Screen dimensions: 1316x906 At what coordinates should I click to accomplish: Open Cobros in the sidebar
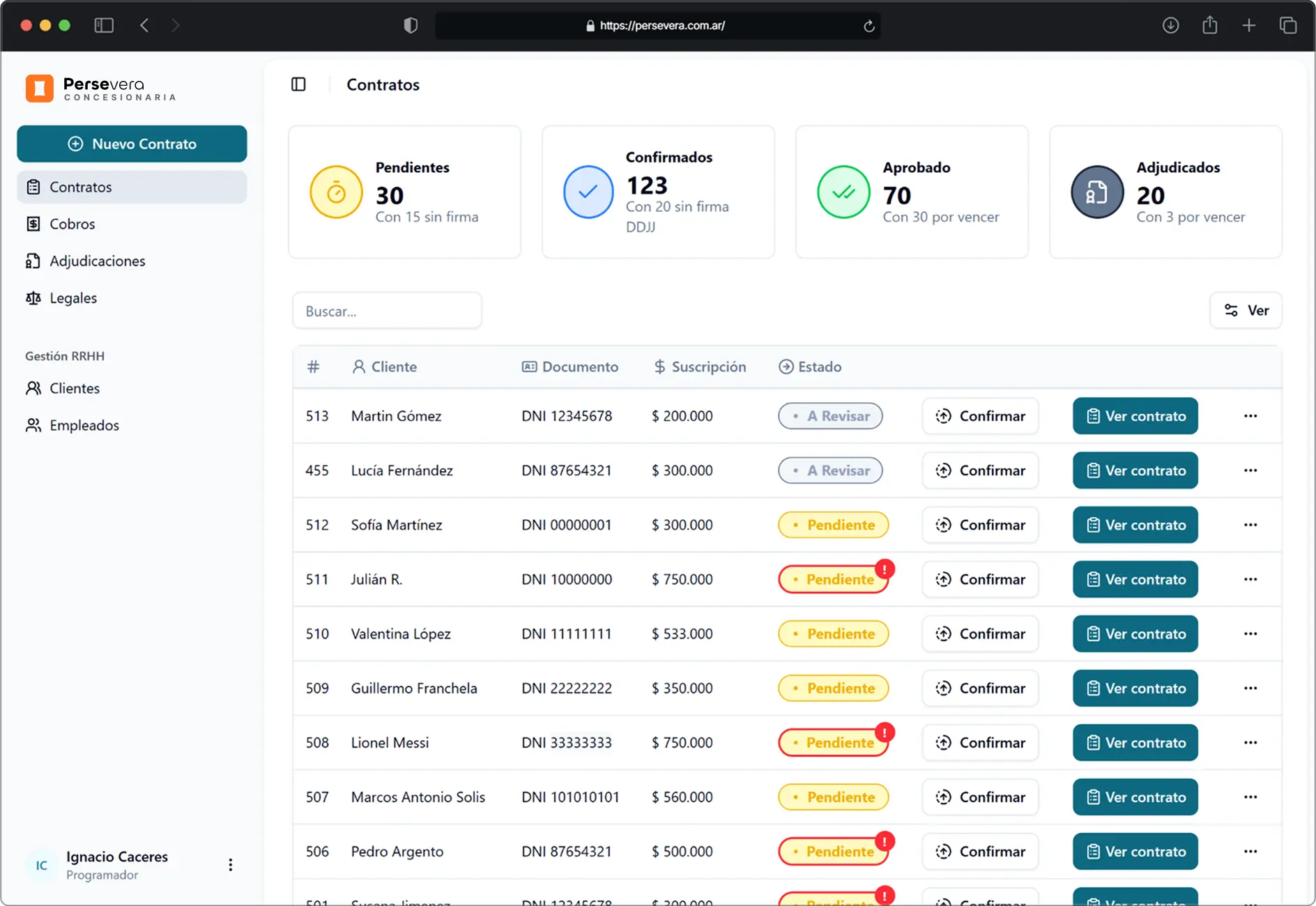click(72, 224)
